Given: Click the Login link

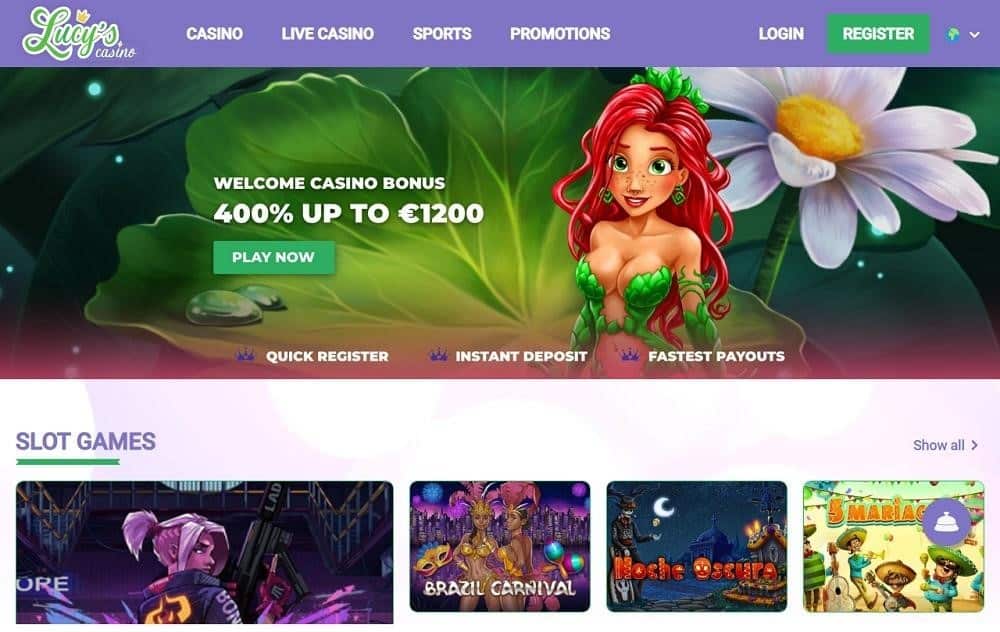Looking at the screenshot, I should (x=781, y=34).
